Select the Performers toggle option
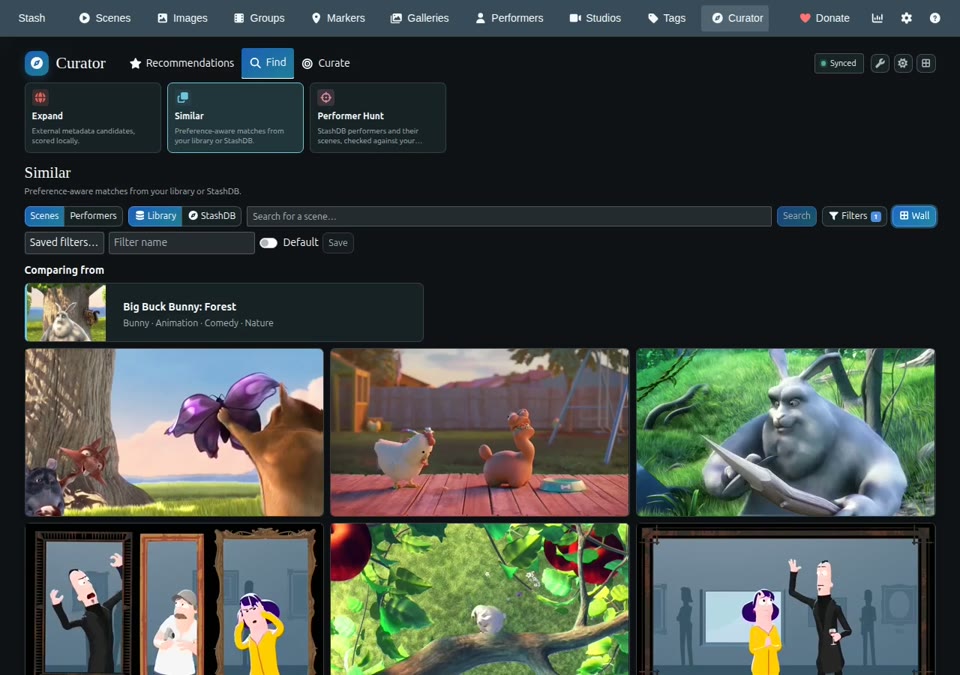Image resolution: width=960 pixels, height=675 pixels. pos(93,216)
